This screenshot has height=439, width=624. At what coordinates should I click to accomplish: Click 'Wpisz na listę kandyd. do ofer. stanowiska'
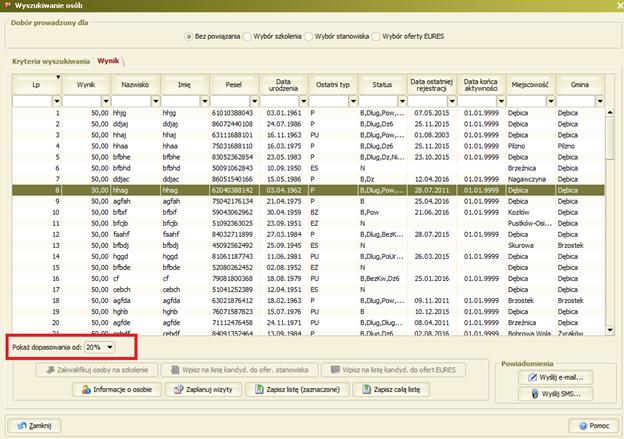[240, 370]
